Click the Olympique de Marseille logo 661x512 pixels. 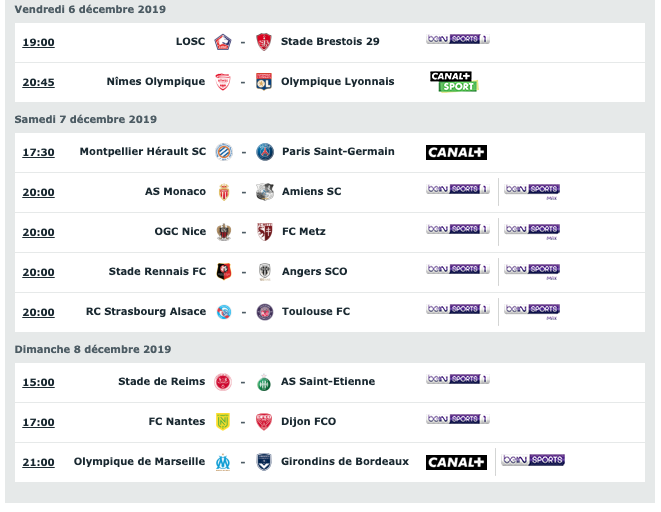click(223, 462)
